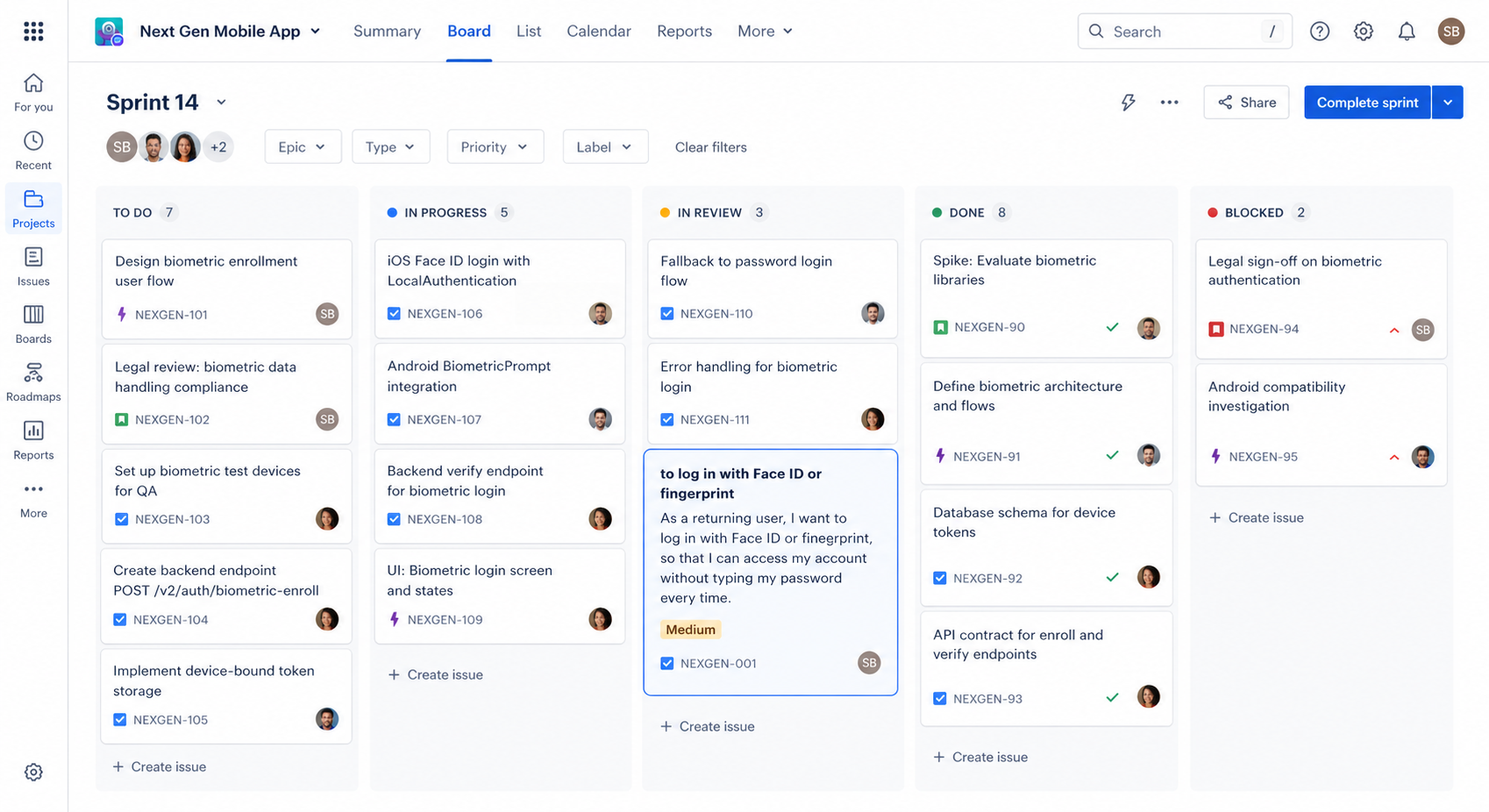The height and width of the screenshot is (812, 1489).
Task: Switch to the Calendar tab
Action: click(x=599, y=32)
